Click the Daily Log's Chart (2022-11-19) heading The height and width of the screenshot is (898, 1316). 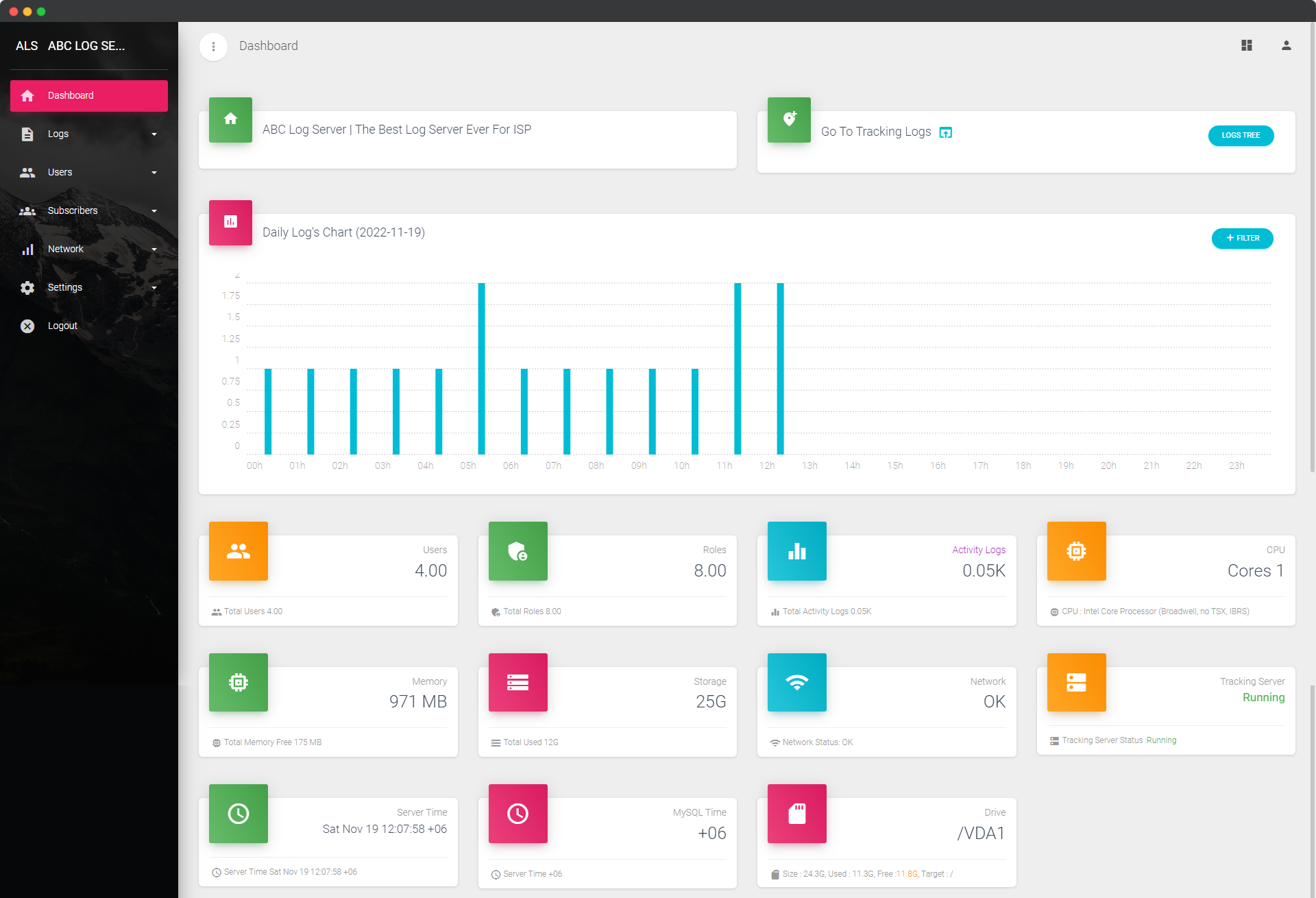[x=343, y=232]
